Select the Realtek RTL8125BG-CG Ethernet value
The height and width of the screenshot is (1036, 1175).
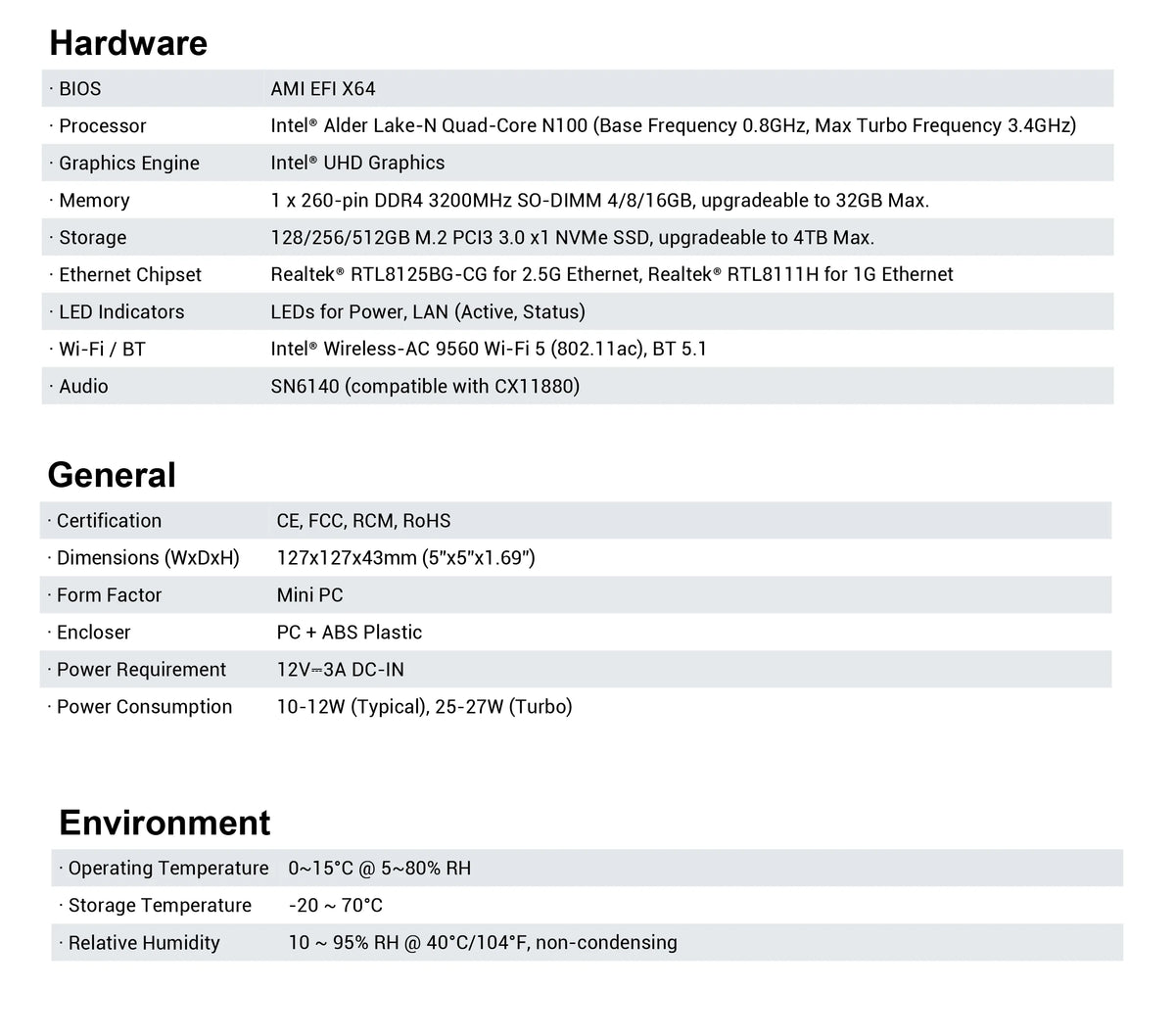[x=612, y=275]
